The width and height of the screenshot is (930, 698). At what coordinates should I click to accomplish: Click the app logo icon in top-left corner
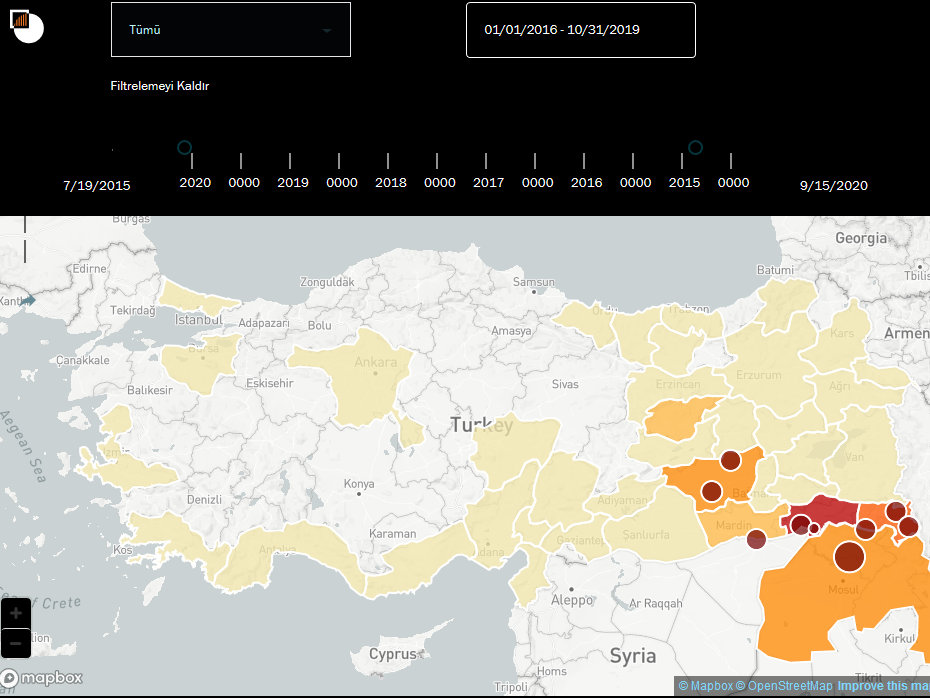27,26
